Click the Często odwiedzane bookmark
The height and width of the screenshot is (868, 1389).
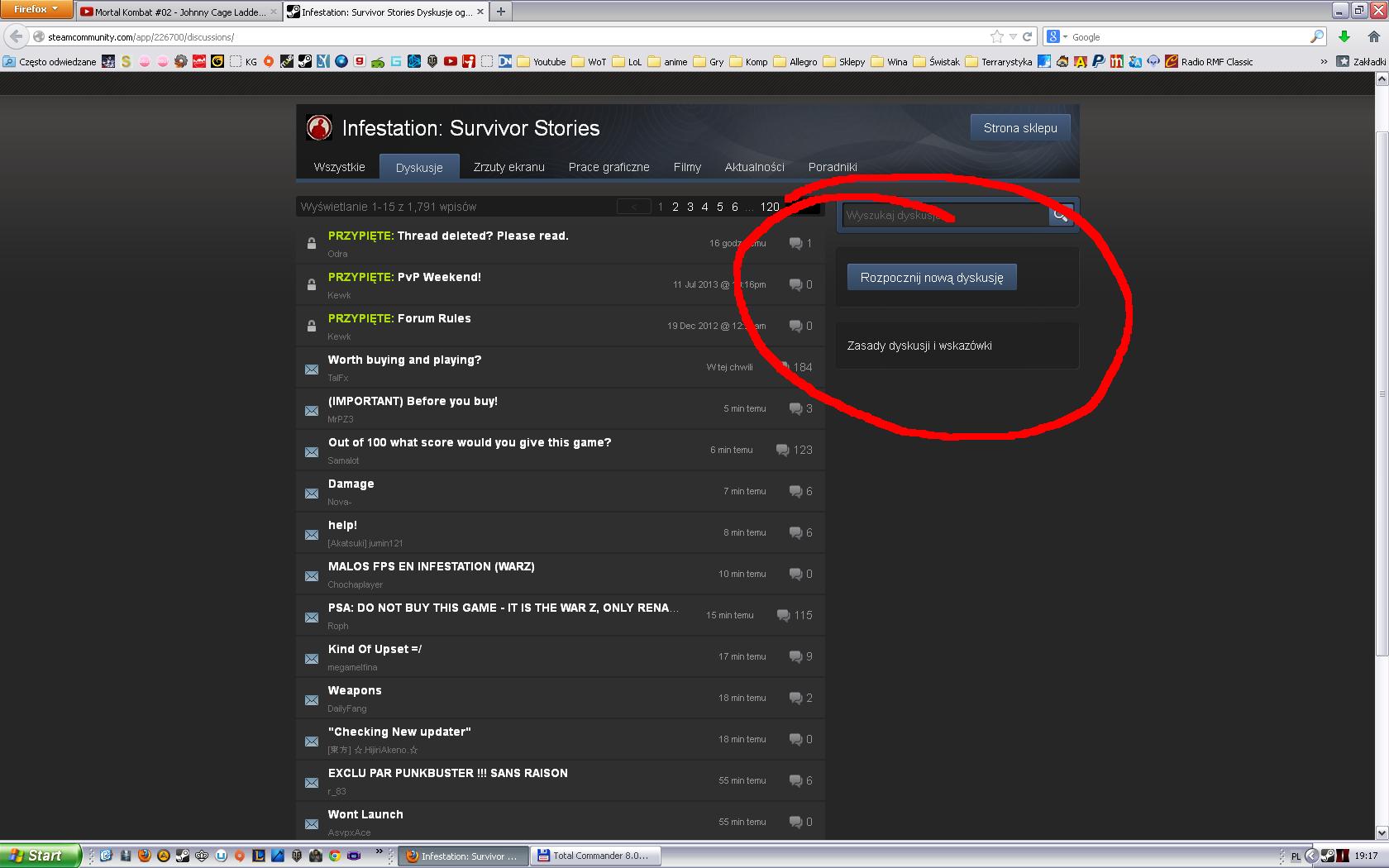pyautogui.click(x=50, y=61)
